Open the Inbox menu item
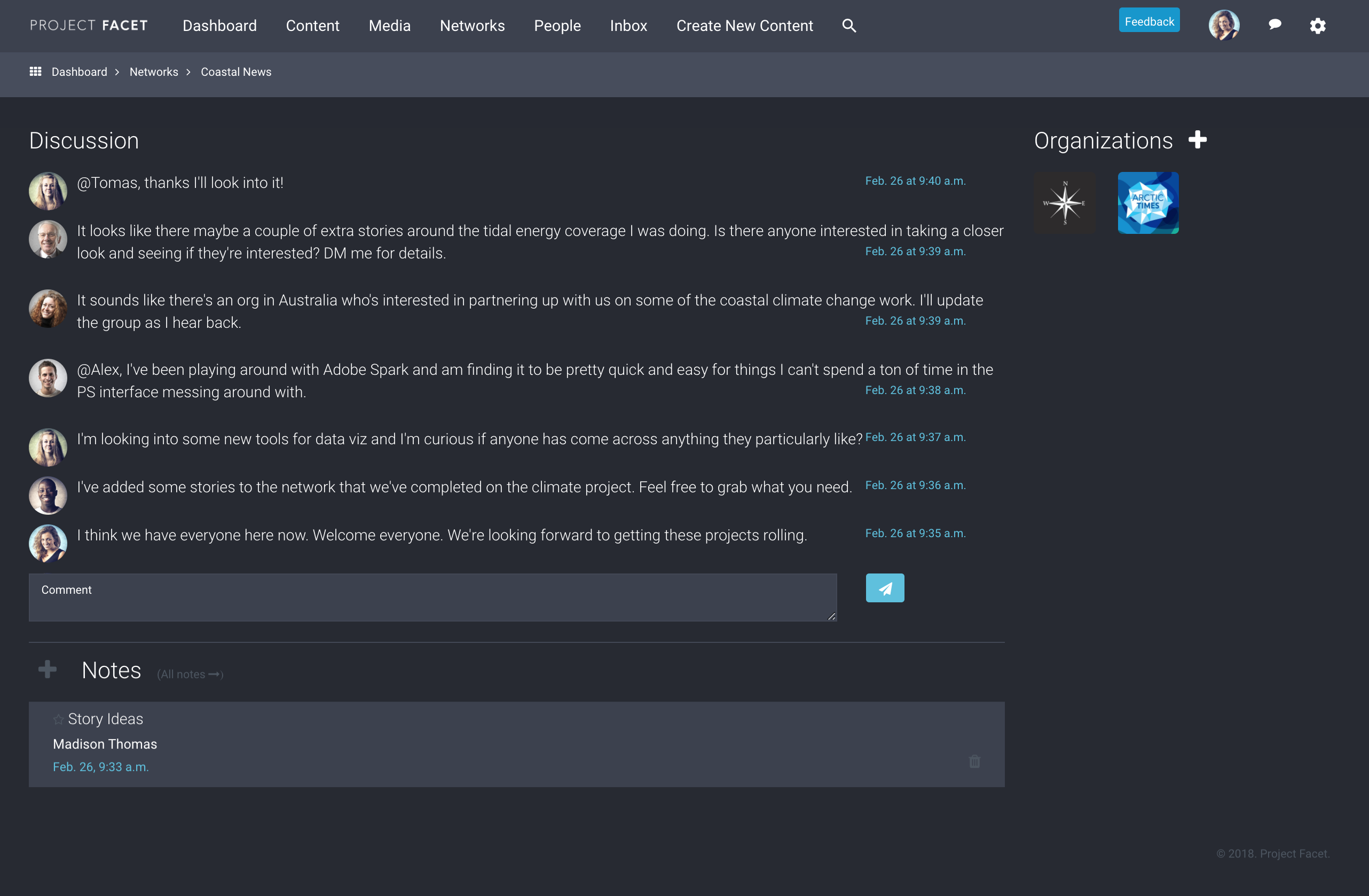The height and width of the screenshot is (896, 1369). pos(628,25)
